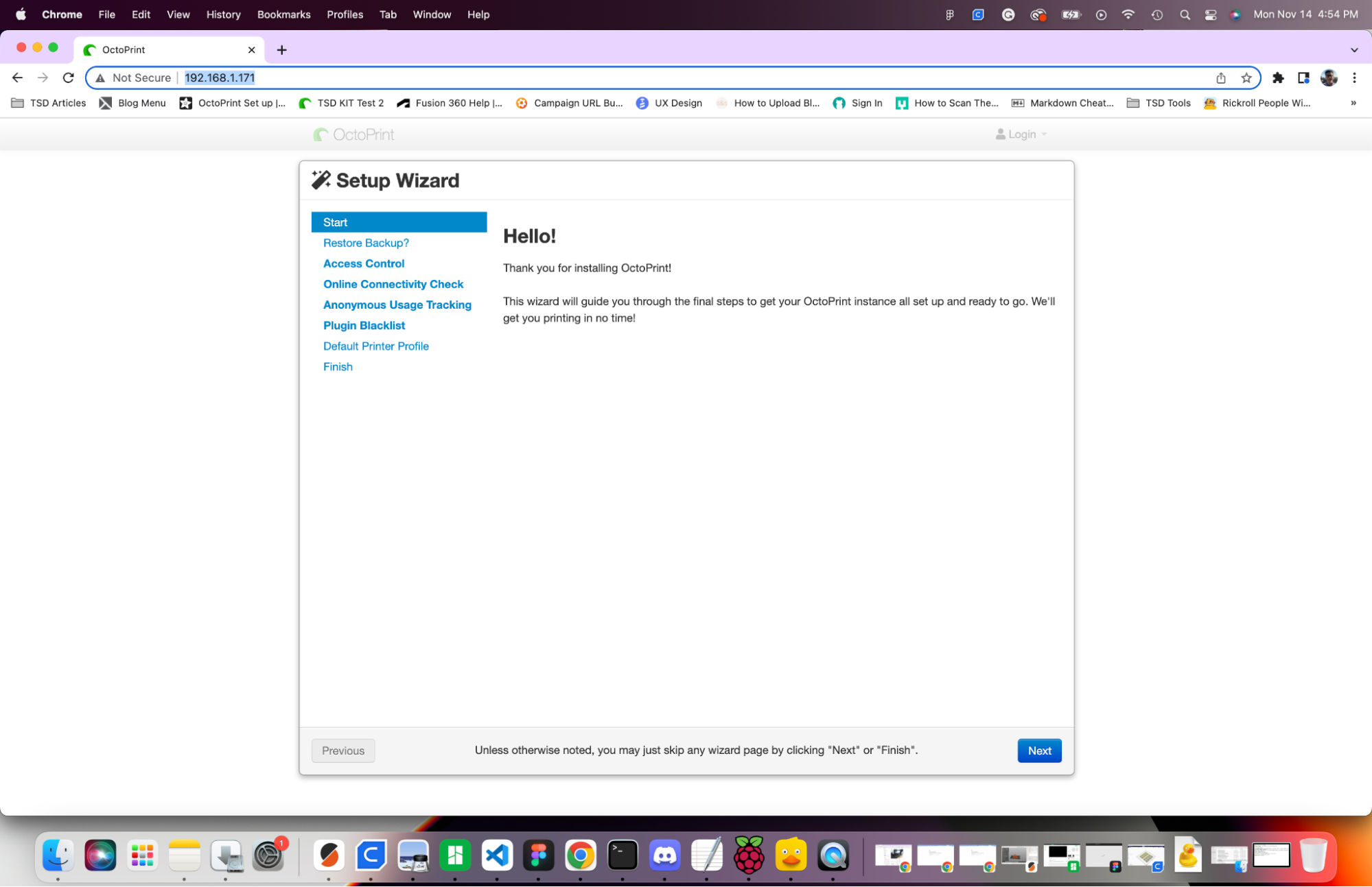Open the Bookmarks menu in menu bar
This screenshot has height=887, width=1372.
(283, 14)
